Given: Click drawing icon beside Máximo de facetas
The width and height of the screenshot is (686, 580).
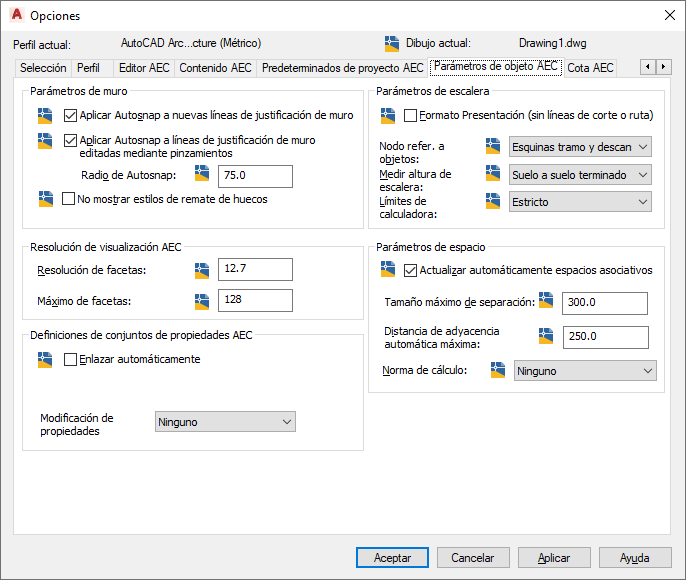Looking at the screenshot, I should (x=202, y=302).
